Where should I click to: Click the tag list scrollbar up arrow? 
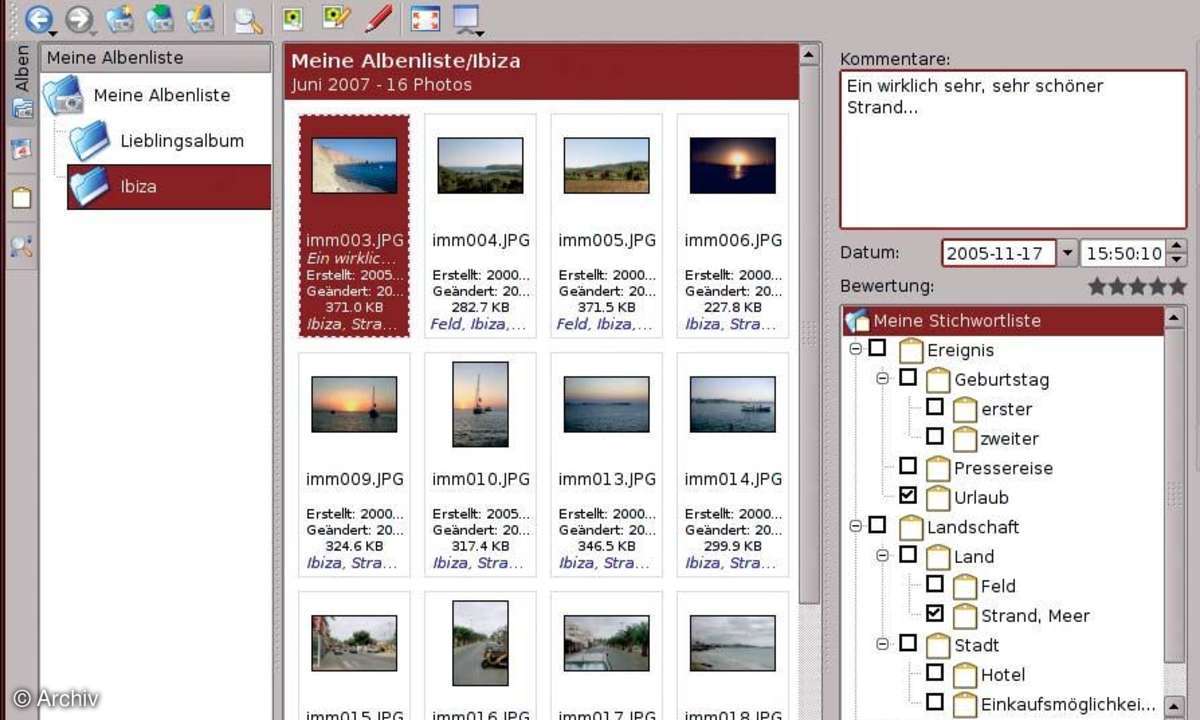point(1176,319)
